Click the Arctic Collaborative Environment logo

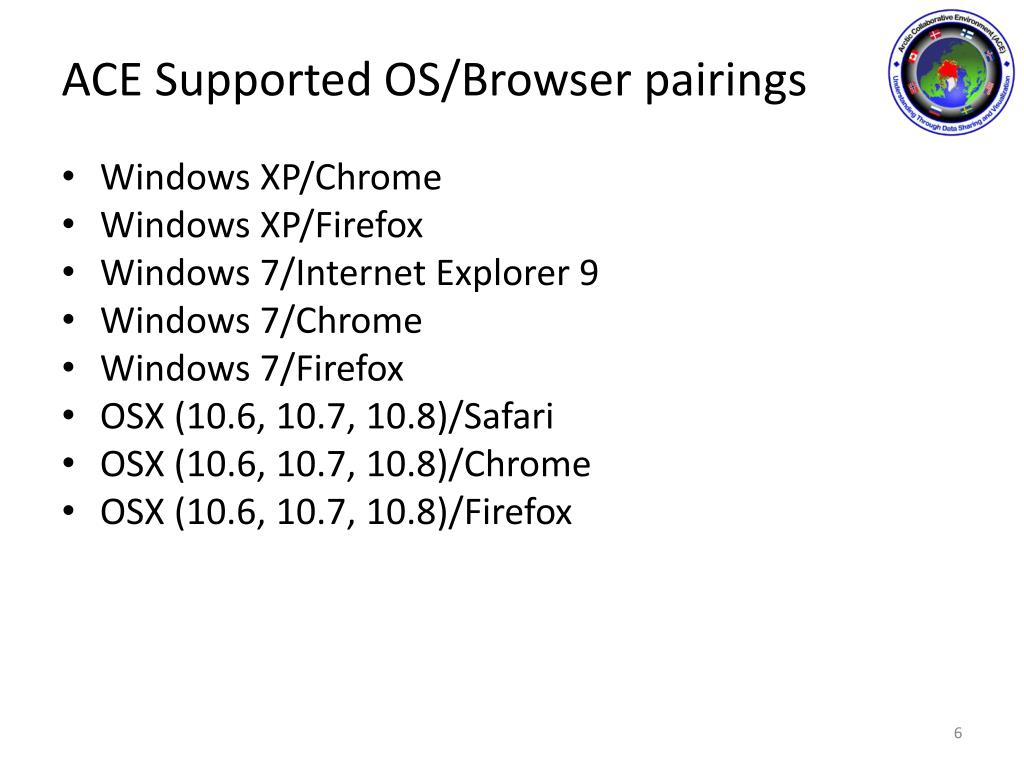(x=951, y=72)
